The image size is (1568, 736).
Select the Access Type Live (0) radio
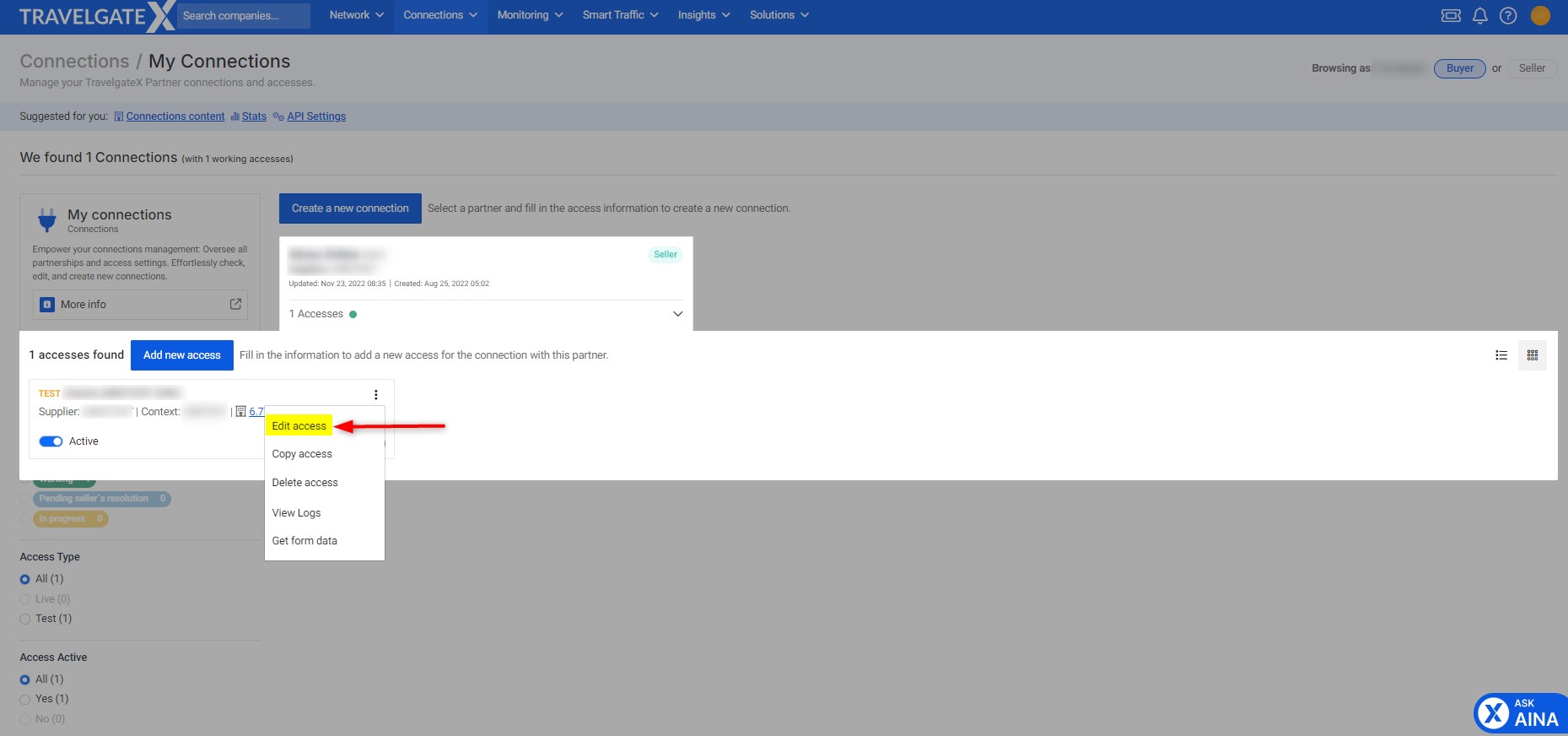click(24, 599)
